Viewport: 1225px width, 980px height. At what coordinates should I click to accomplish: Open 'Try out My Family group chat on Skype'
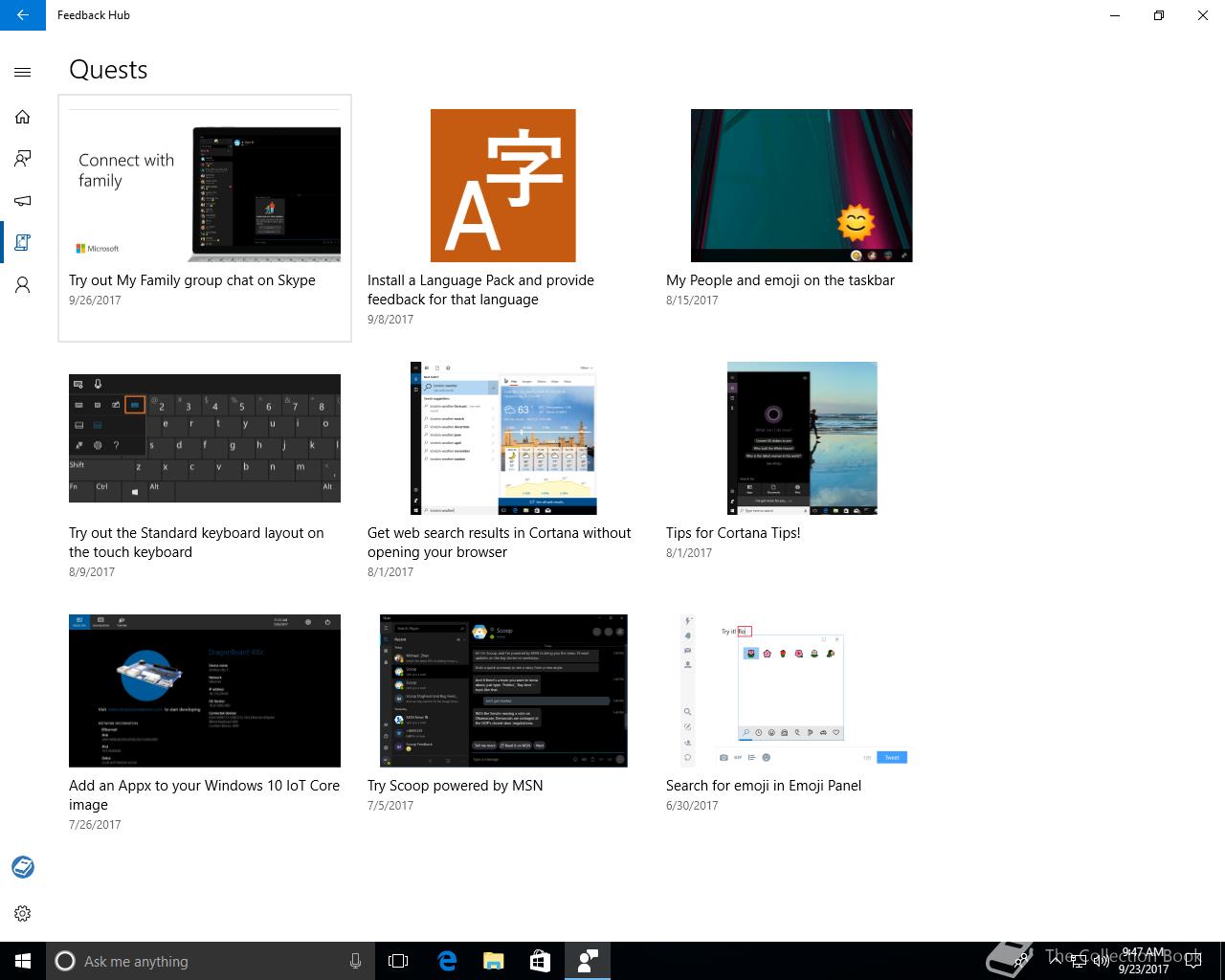[x=192, y=280]
